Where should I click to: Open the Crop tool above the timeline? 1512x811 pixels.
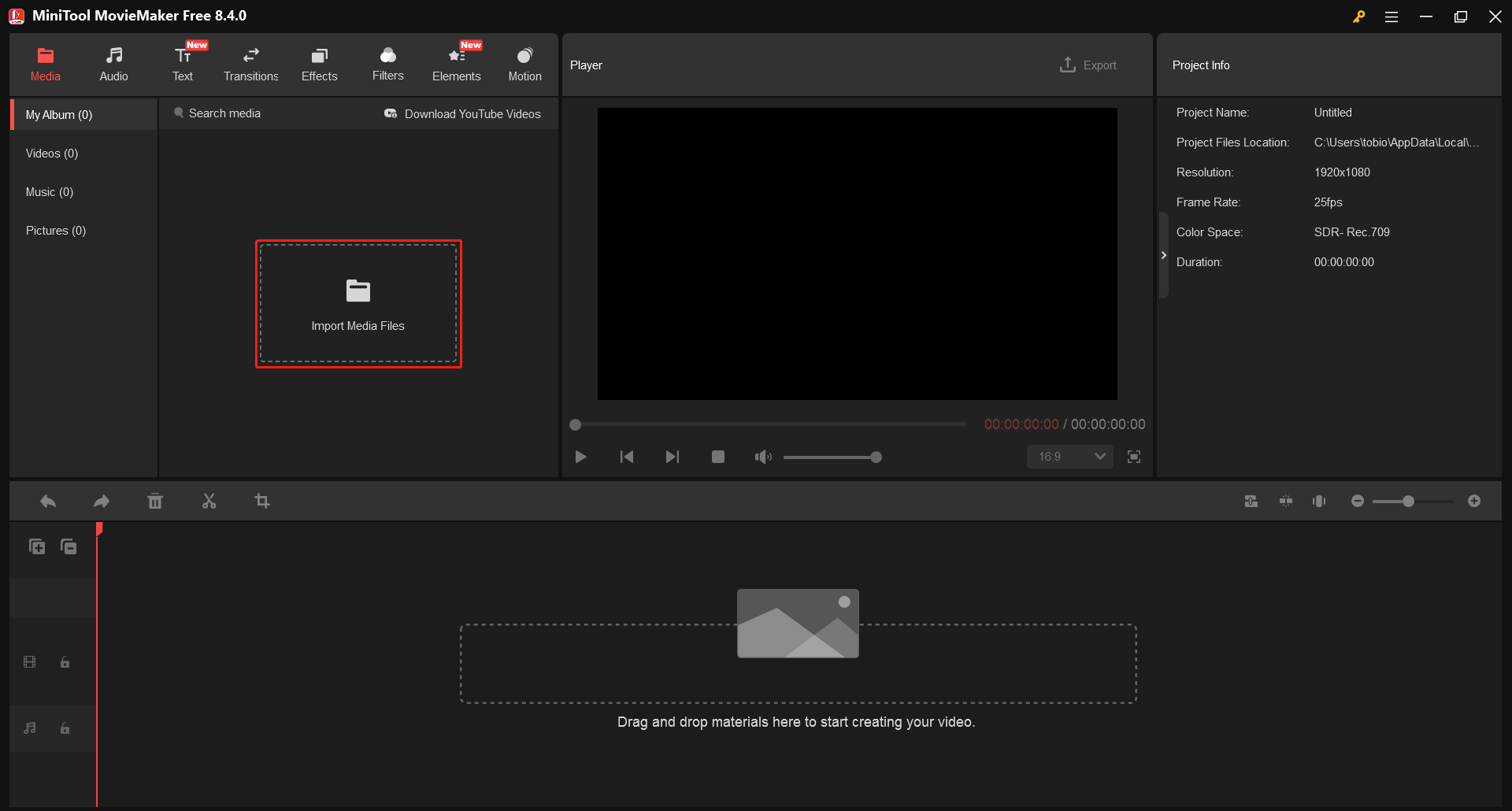pyautogui.click(x=262, y=501)
